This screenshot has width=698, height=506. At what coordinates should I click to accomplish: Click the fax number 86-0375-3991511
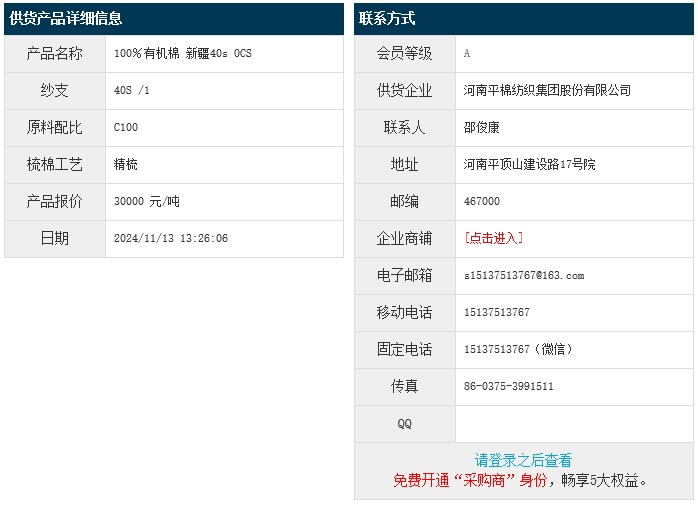[x=509, y=386]
